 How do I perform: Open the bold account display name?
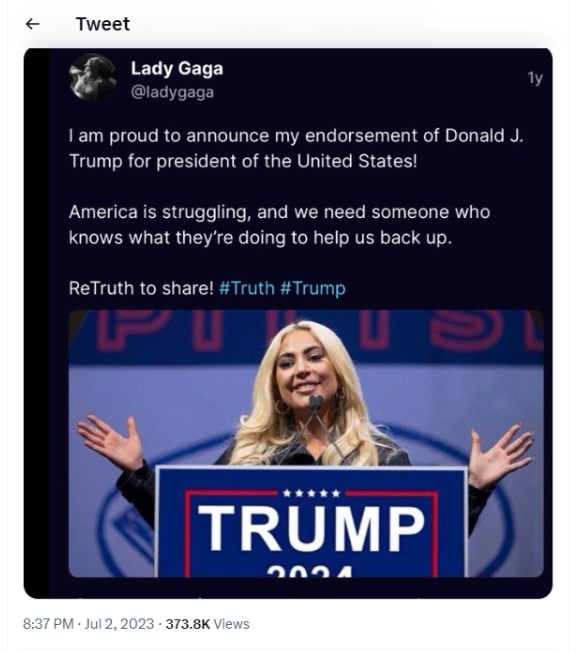(x=177, y=68)
